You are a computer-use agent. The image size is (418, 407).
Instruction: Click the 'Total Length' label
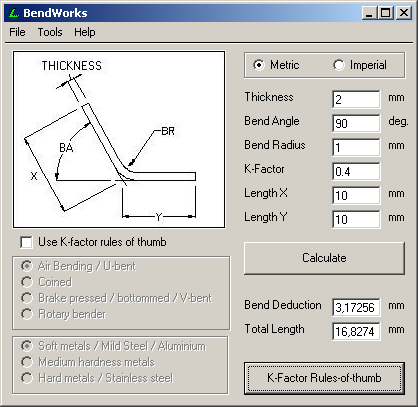point(274,329)
